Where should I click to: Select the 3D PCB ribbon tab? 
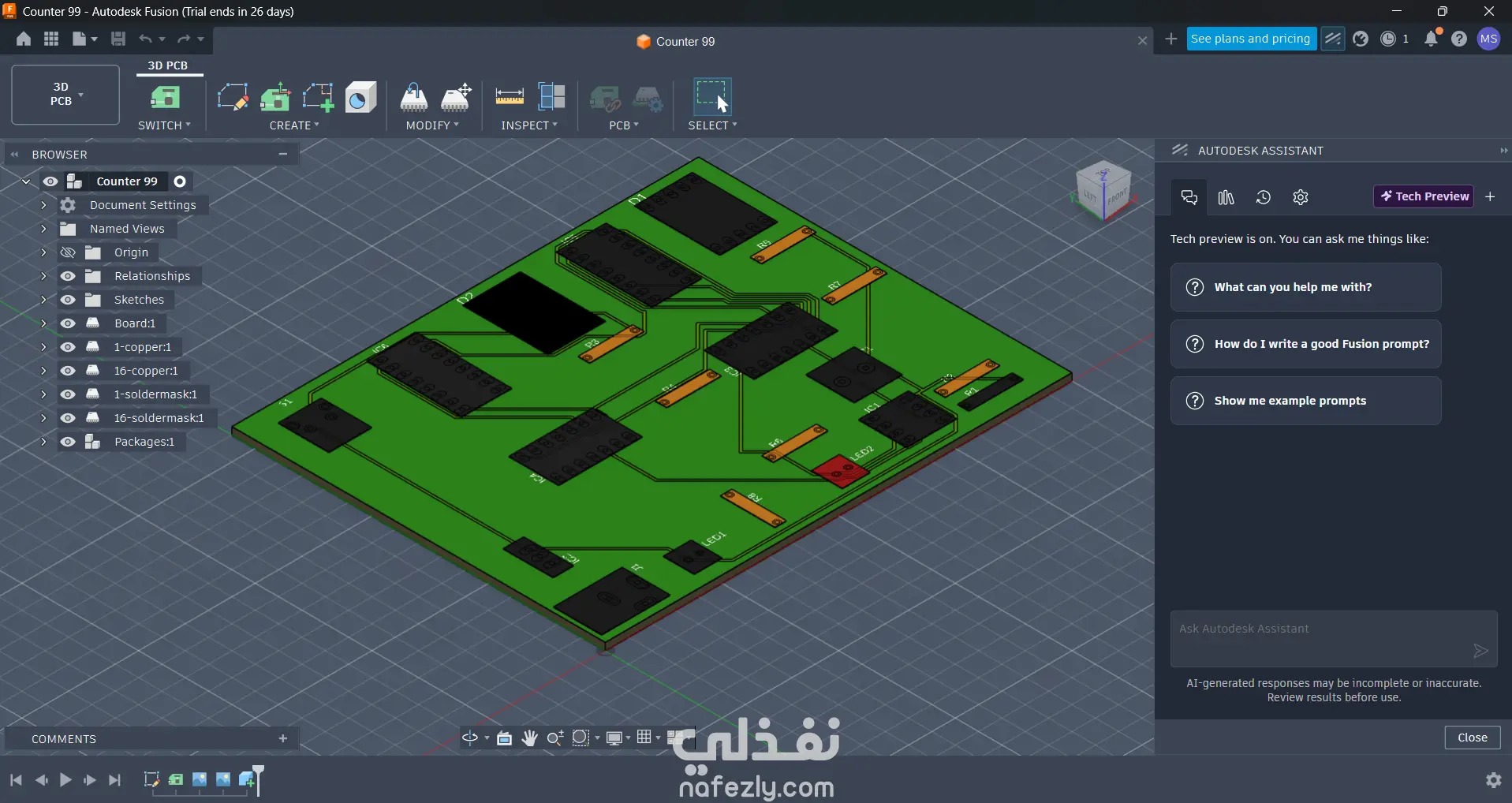[x=168, y=65]
